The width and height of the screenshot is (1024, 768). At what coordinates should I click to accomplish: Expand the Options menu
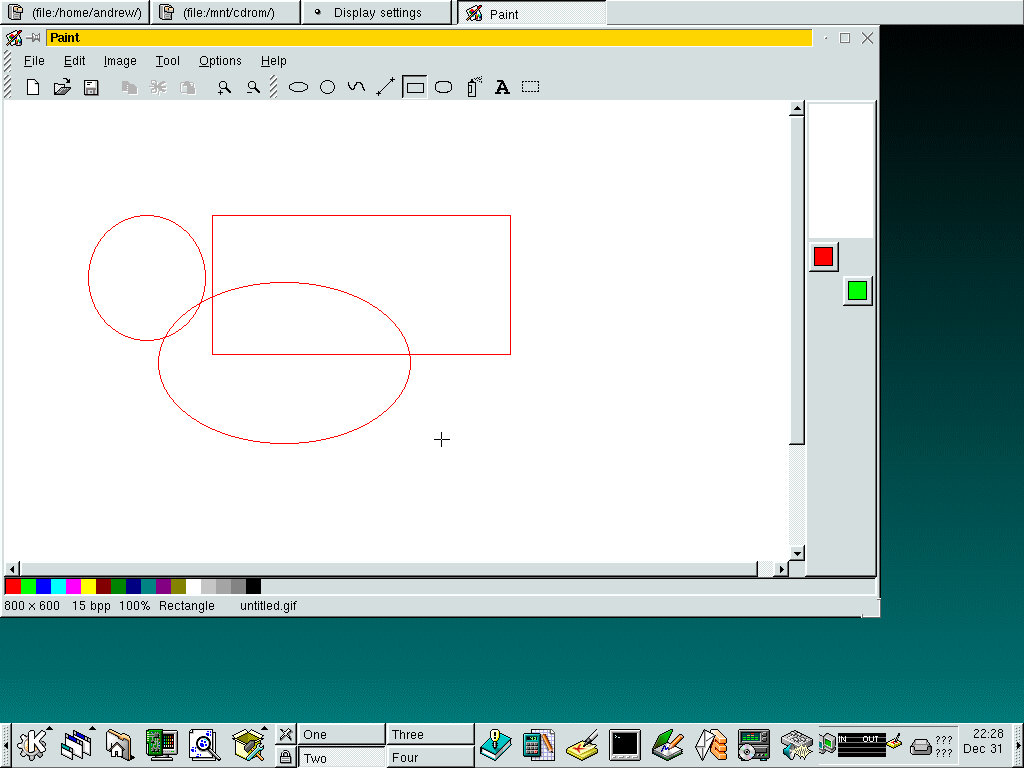pyautogui.click(x=220, y=61)
